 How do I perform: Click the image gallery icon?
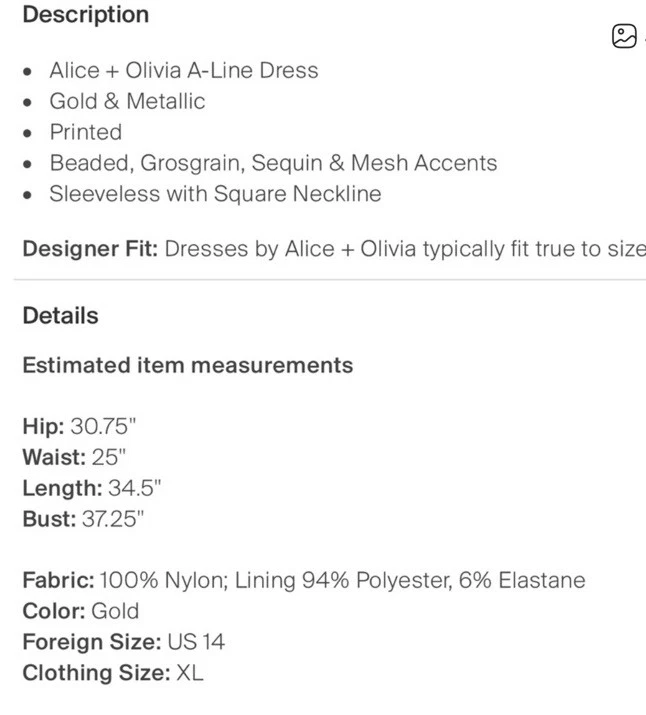click(624, 37)
